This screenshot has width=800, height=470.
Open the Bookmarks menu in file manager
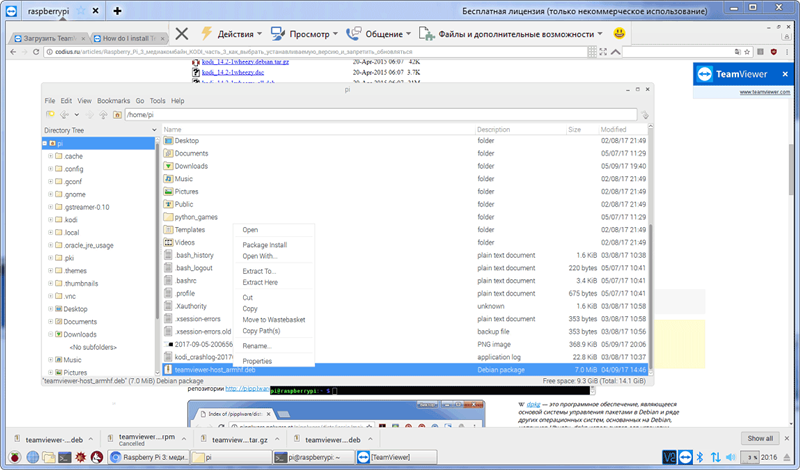(x=113, y=101)
